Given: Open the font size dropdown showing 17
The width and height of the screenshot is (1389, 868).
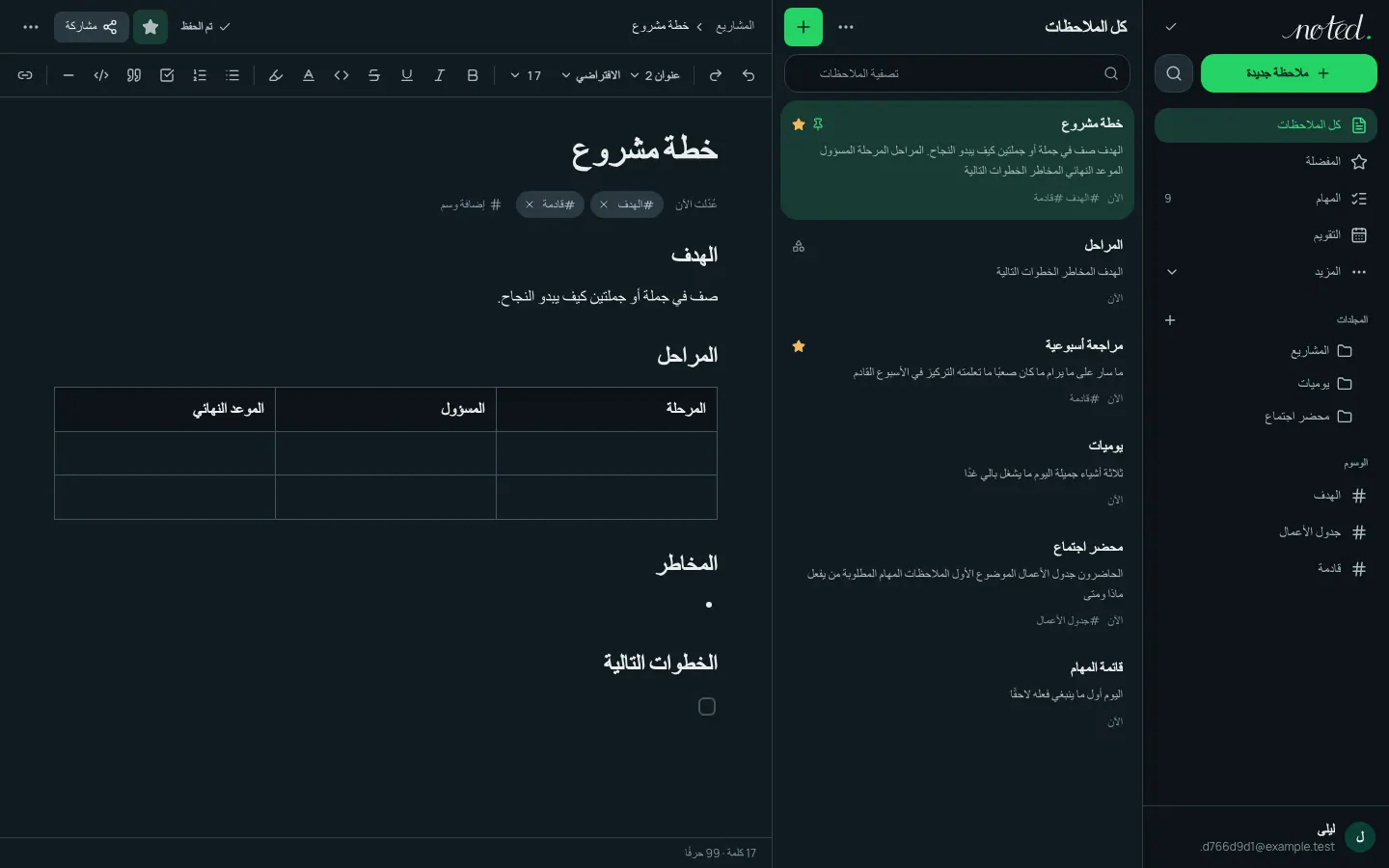Looking at the screenshot, I should click(x=526, y=75).
